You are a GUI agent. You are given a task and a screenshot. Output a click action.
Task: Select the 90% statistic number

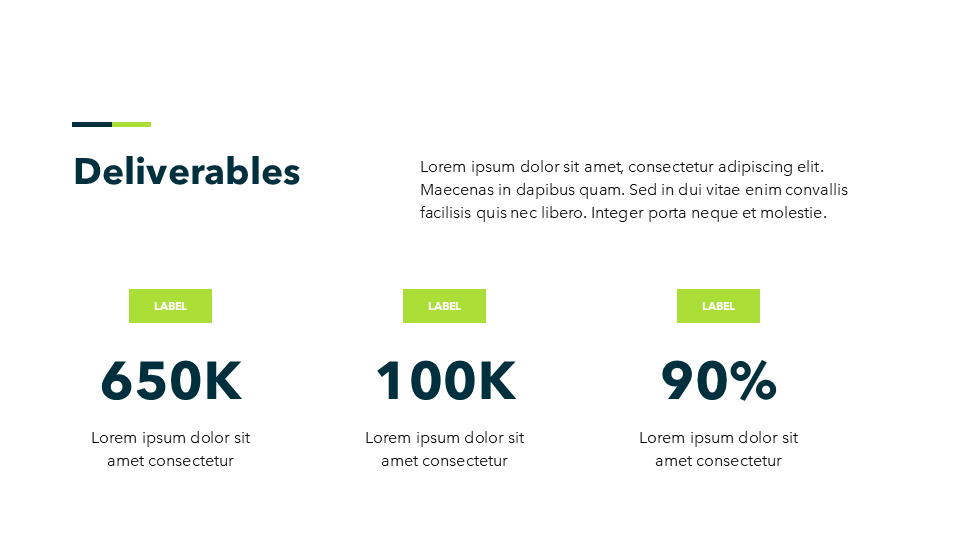point(719,381)
